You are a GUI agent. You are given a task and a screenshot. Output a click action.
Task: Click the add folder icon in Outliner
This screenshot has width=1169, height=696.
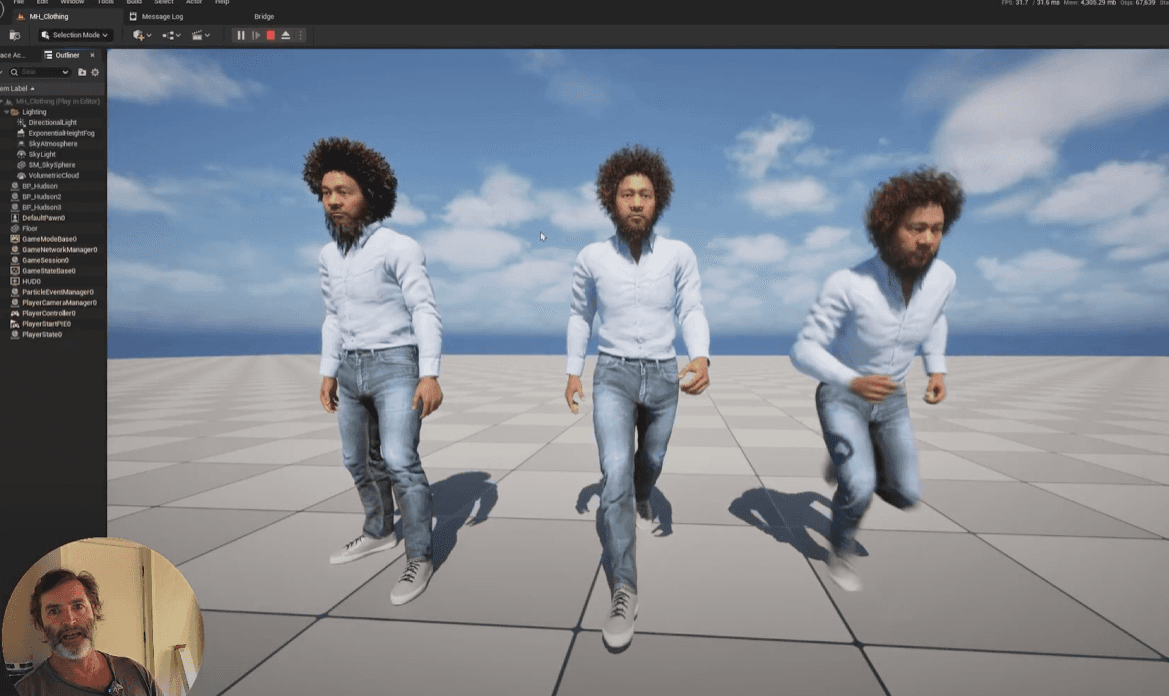point(82,72)
